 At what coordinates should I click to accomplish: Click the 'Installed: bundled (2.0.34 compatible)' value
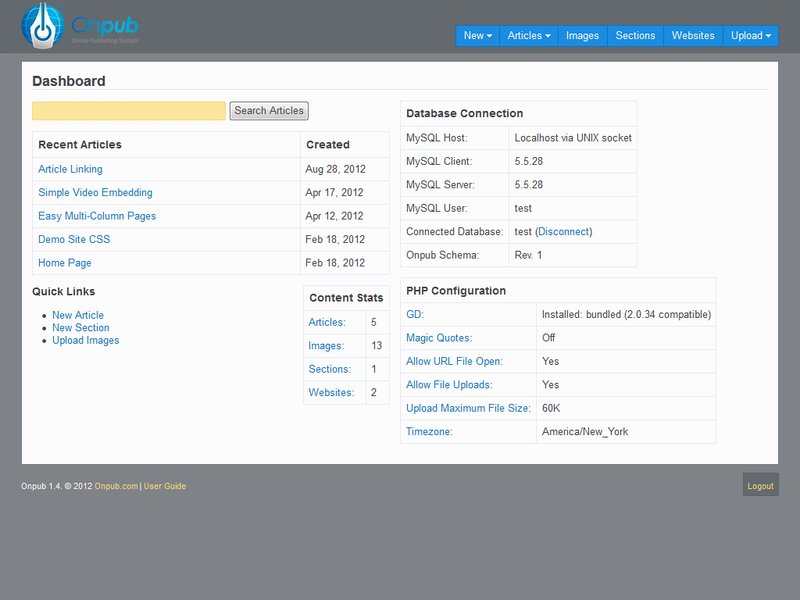click(x=626, y=314)
